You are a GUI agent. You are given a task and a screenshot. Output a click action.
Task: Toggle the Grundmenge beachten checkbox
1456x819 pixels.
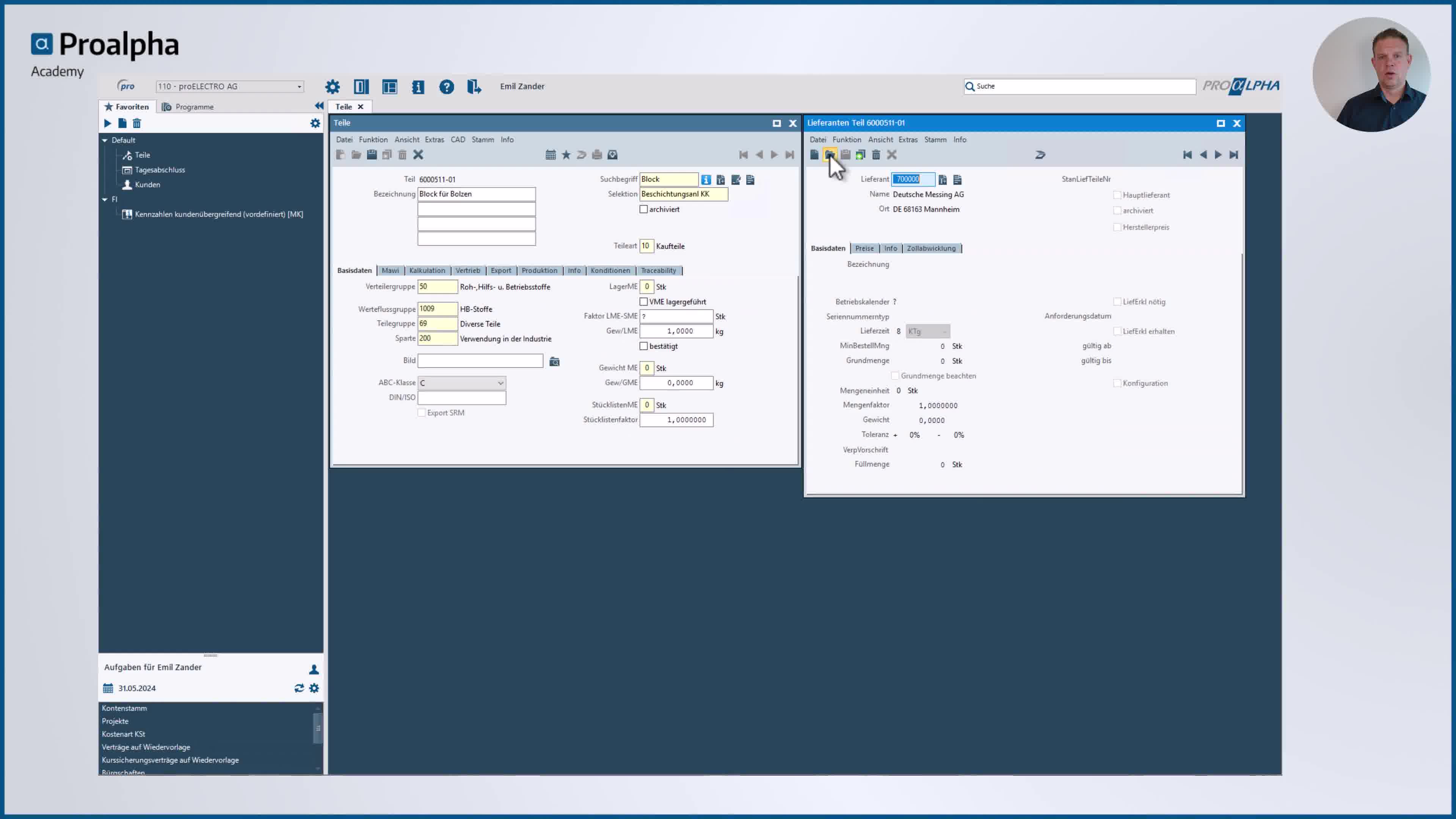[x=895, y=376]
